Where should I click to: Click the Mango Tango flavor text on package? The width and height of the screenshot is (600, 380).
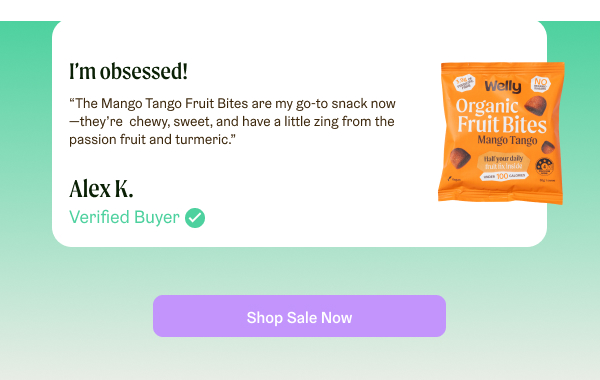pos(507,140)
